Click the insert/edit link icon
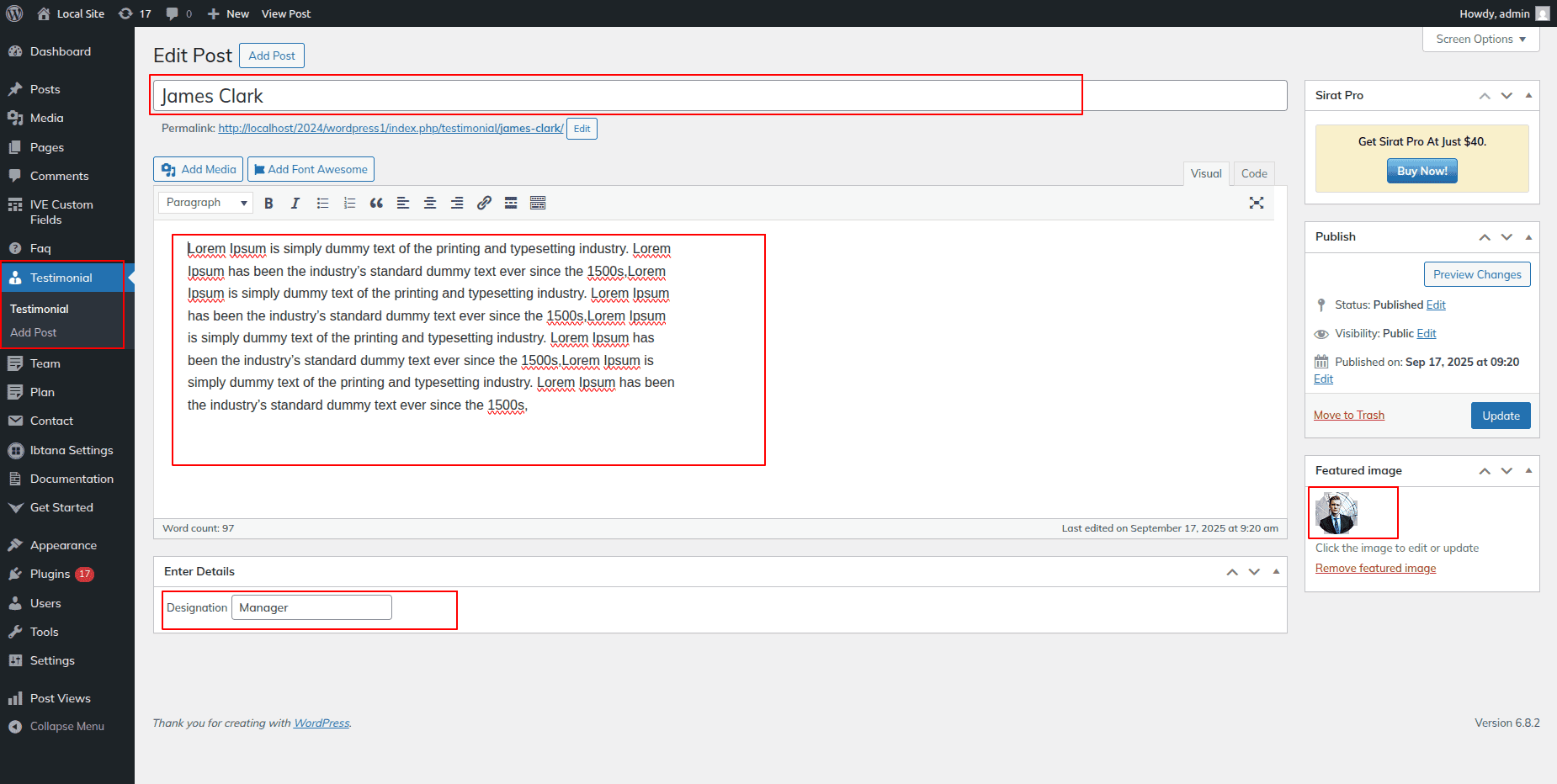This screenshot has width=1557, height=784. (x=484, y=203)
